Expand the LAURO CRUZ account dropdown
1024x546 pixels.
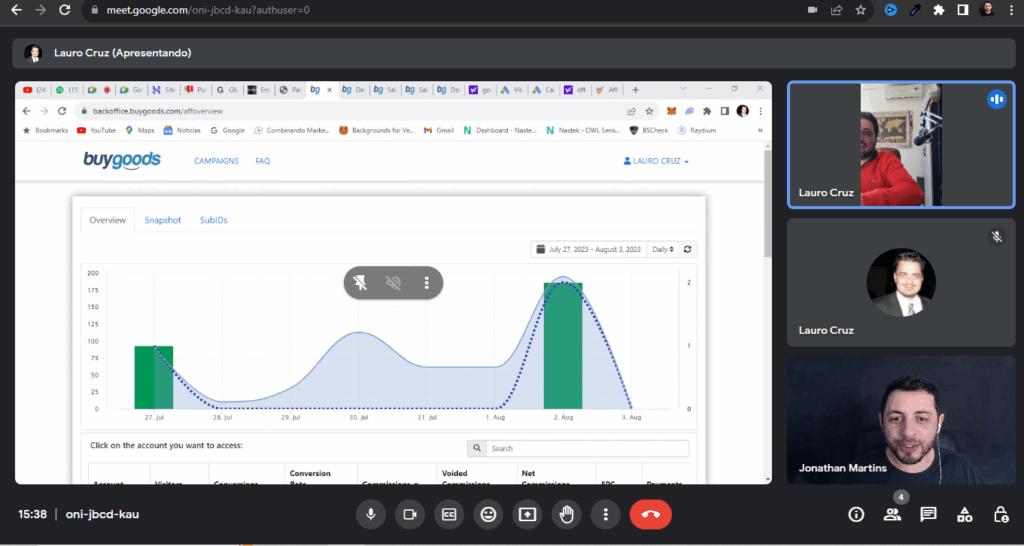(x=656, y=161)
